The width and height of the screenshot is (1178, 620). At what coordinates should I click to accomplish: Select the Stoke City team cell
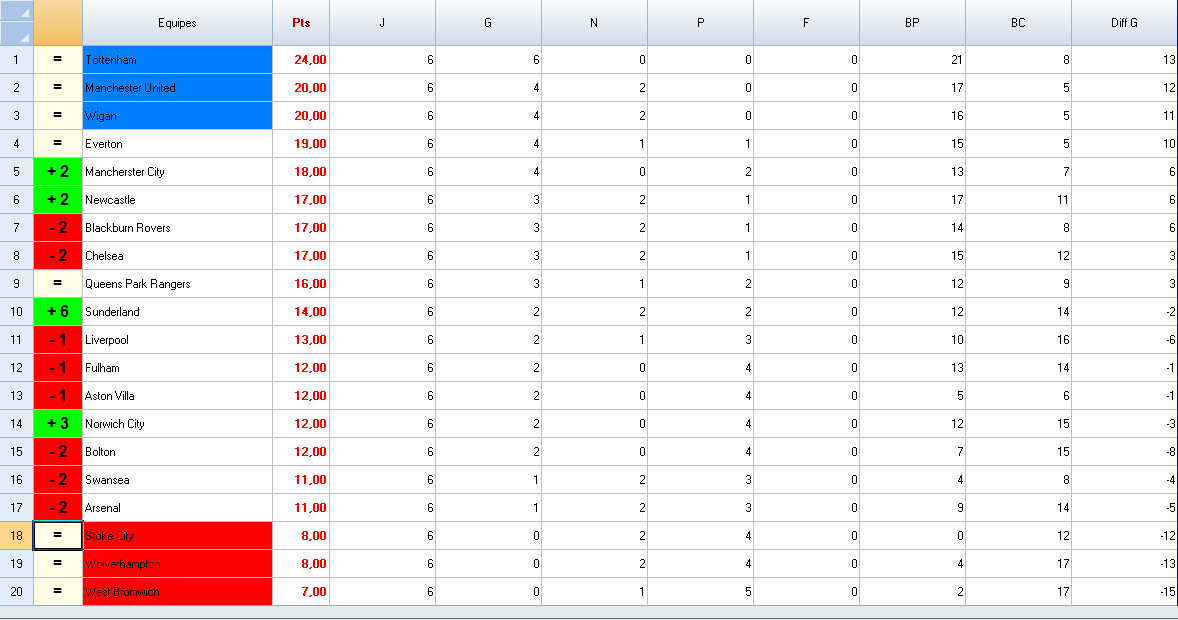(x=177, y=535)
